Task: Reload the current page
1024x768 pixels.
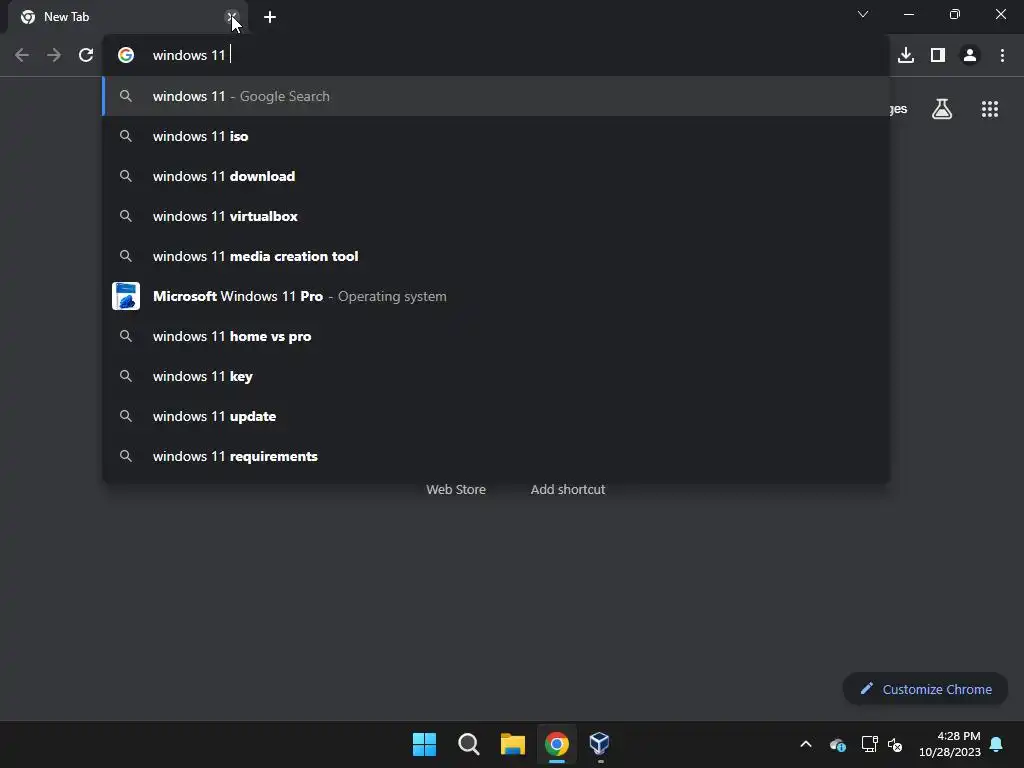Action: 86,55
